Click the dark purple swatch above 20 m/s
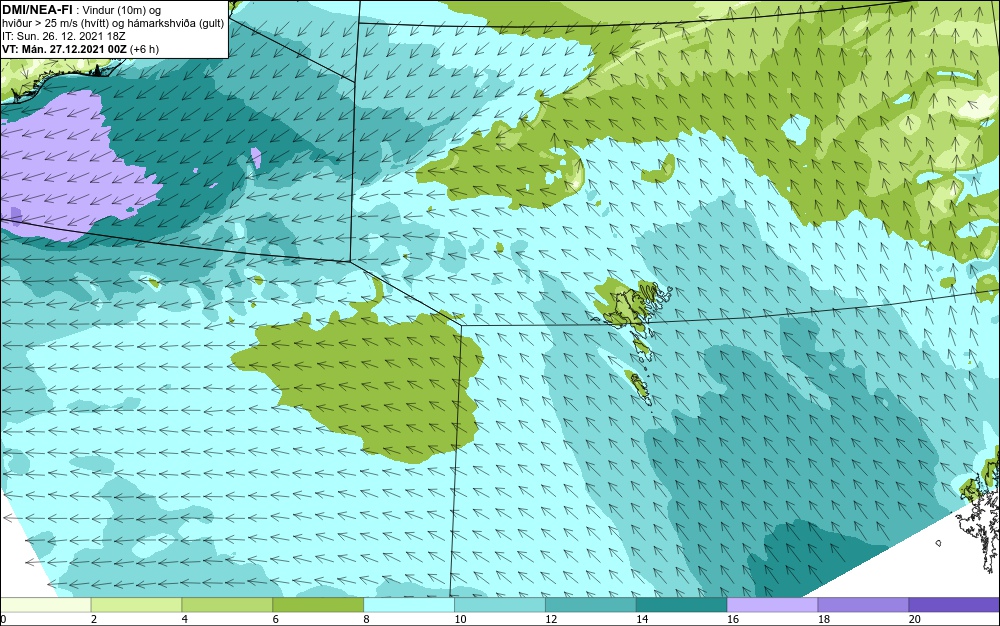Screen dimensions: 1000x626 click(954, 605)
